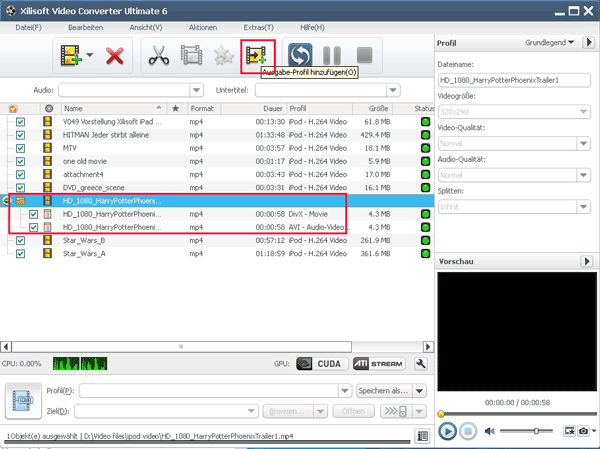Take a snapshot with the camera icon

point(583,431)
